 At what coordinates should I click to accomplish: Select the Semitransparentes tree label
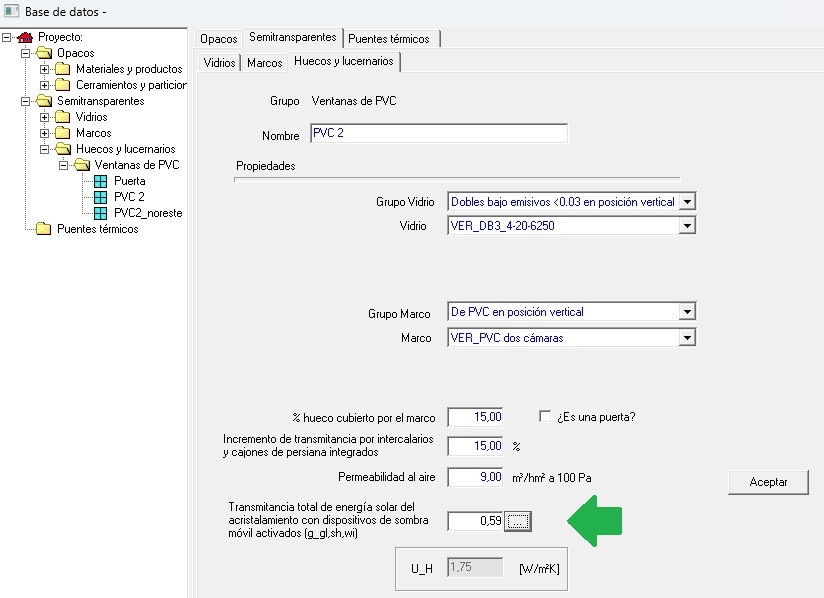coord(101,101)
